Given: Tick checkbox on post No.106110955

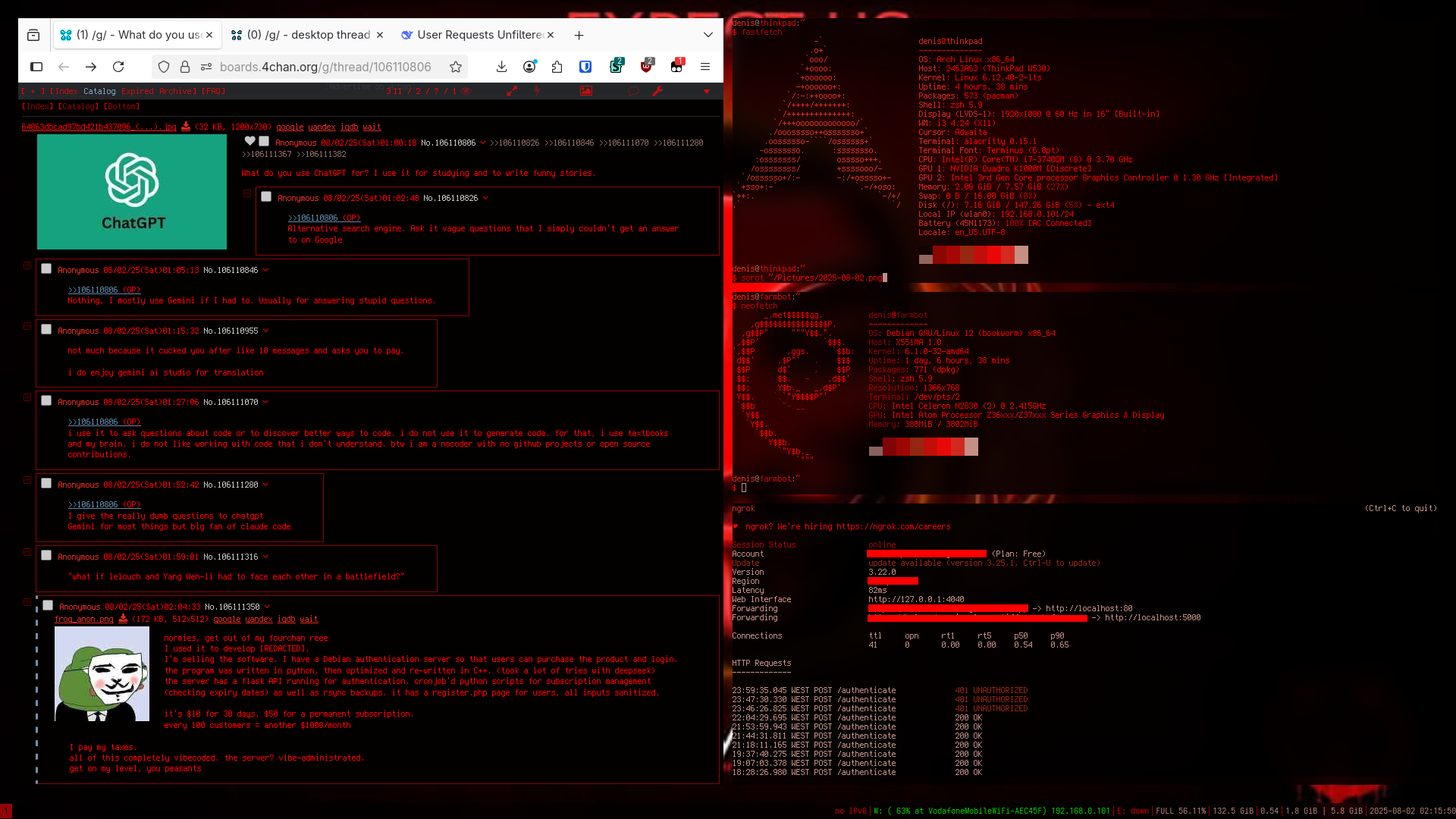Looking at the screenshot, I should click(x=46, y=330).
